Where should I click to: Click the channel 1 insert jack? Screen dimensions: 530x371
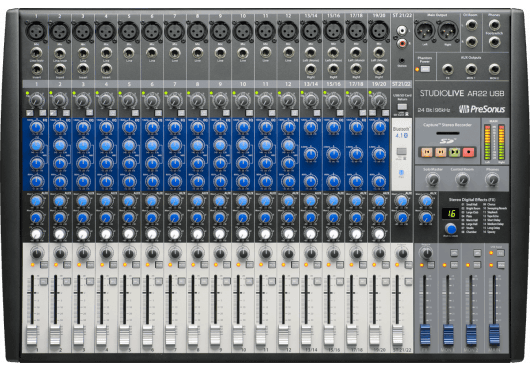(36, 70)
